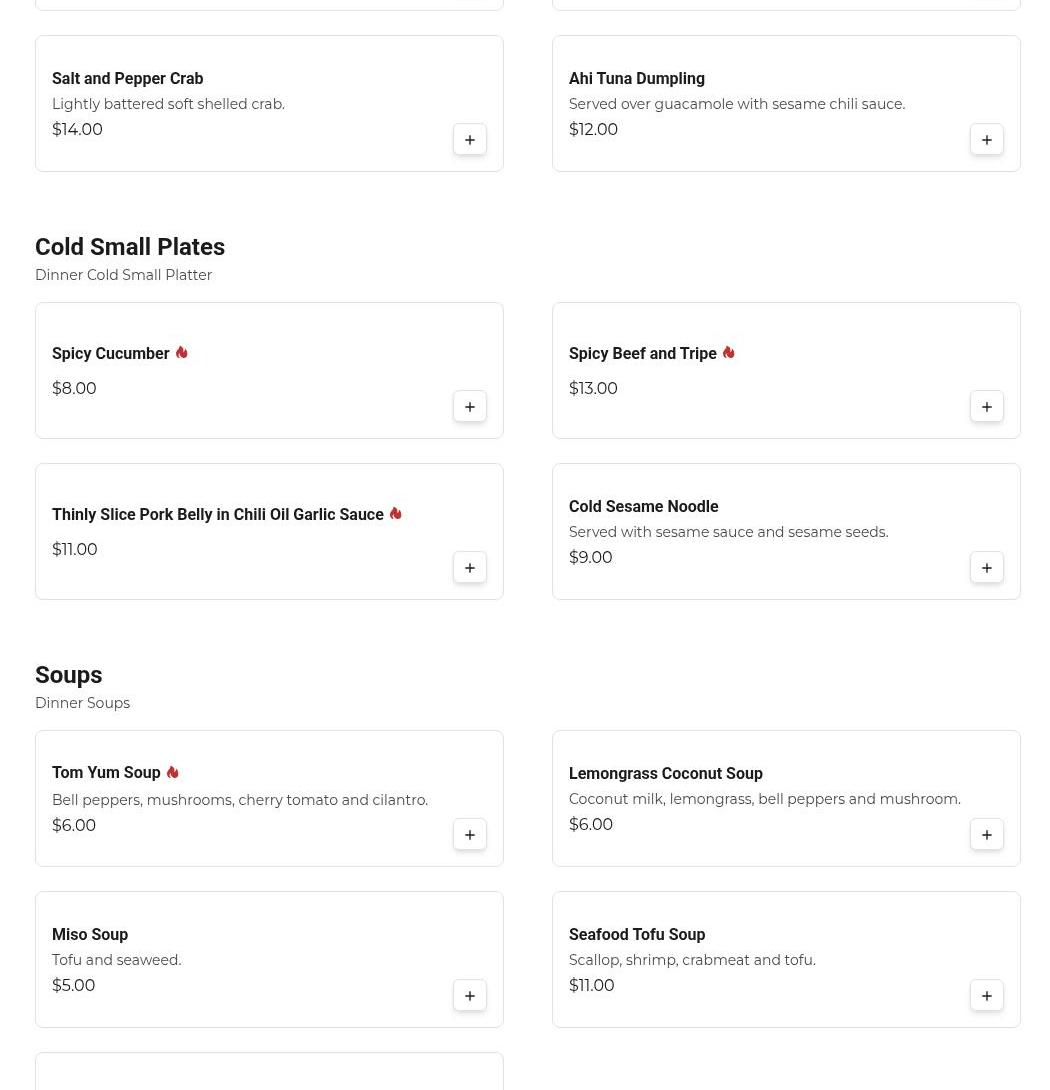Add Salt and Pepper Crab to order

(469, 140)
